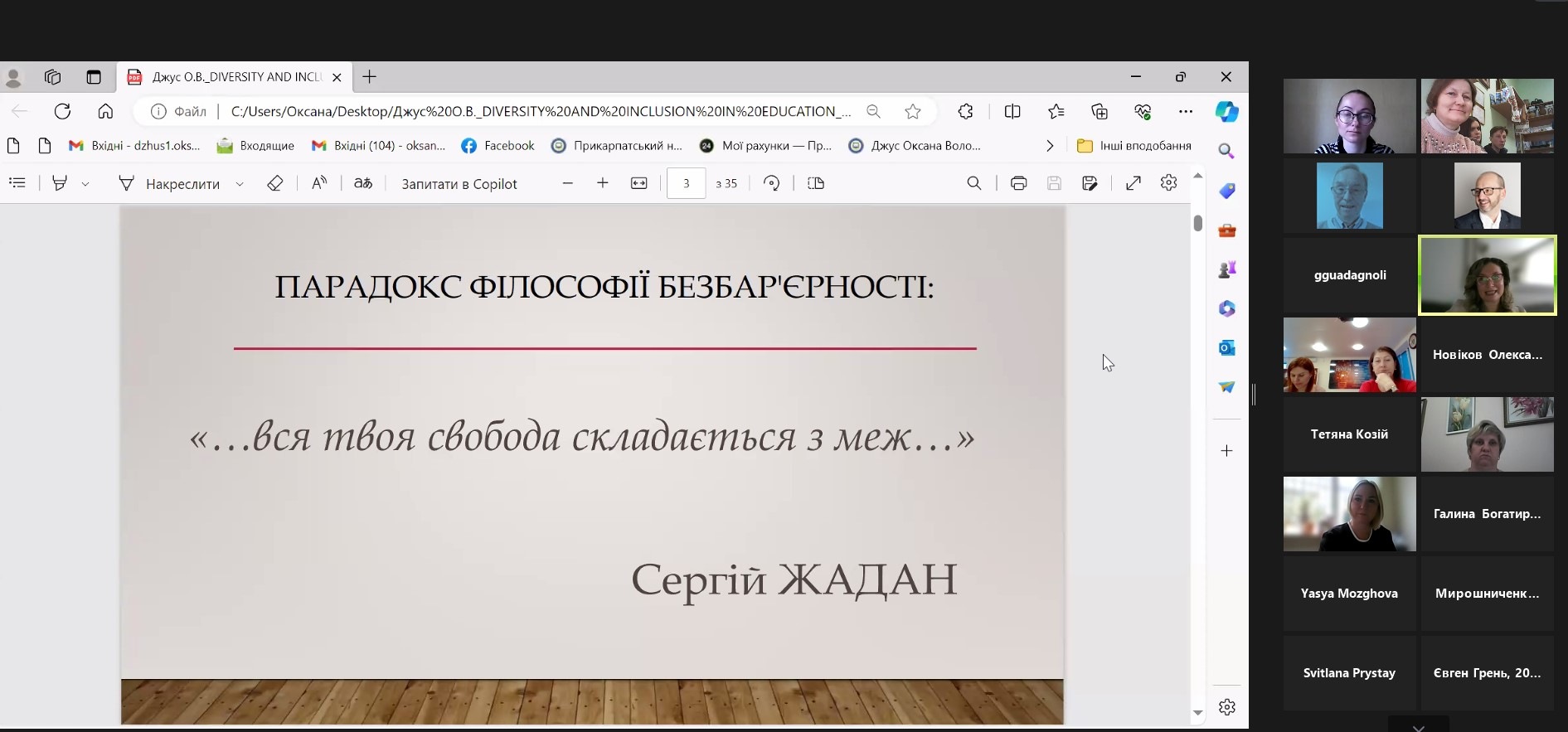
Task: Open Copilot sidebar icon
Action: 1226,112
